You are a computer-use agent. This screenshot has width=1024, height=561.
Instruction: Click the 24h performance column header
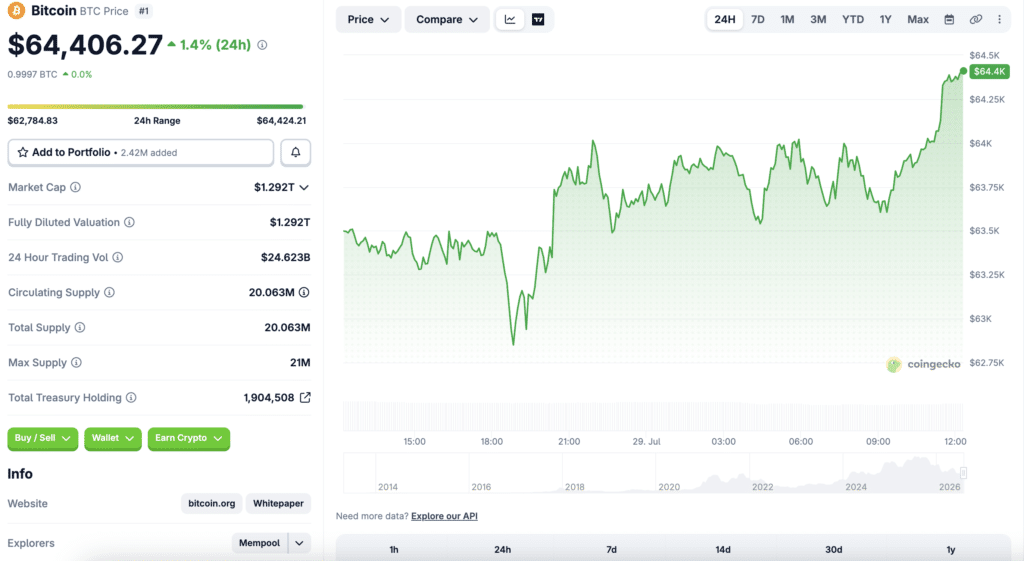pyautogui.click(x=502, y=549)
